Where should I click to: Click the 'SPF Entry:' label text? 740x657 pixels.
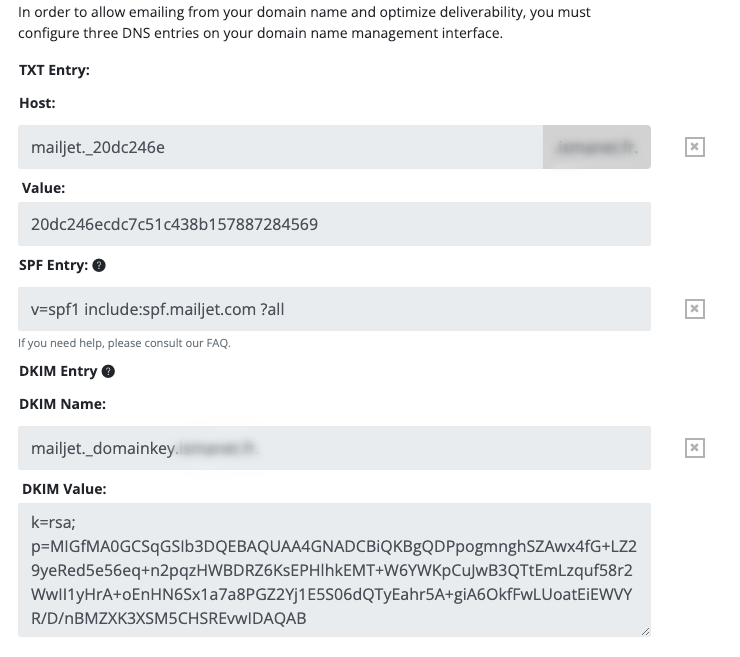(x=53, y=265)
